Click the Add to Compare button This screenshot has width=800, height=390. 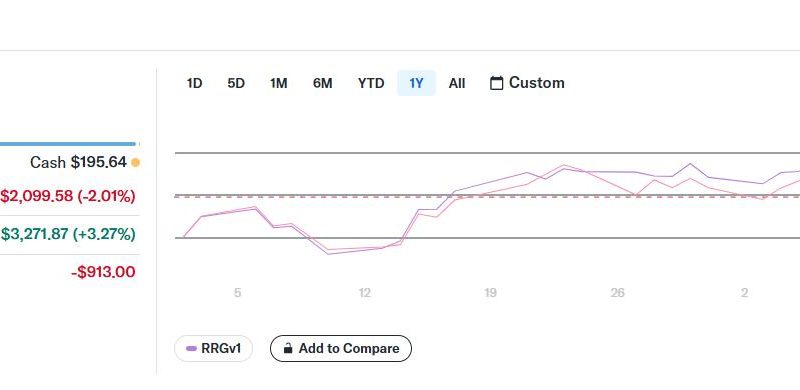click(341, 349)
